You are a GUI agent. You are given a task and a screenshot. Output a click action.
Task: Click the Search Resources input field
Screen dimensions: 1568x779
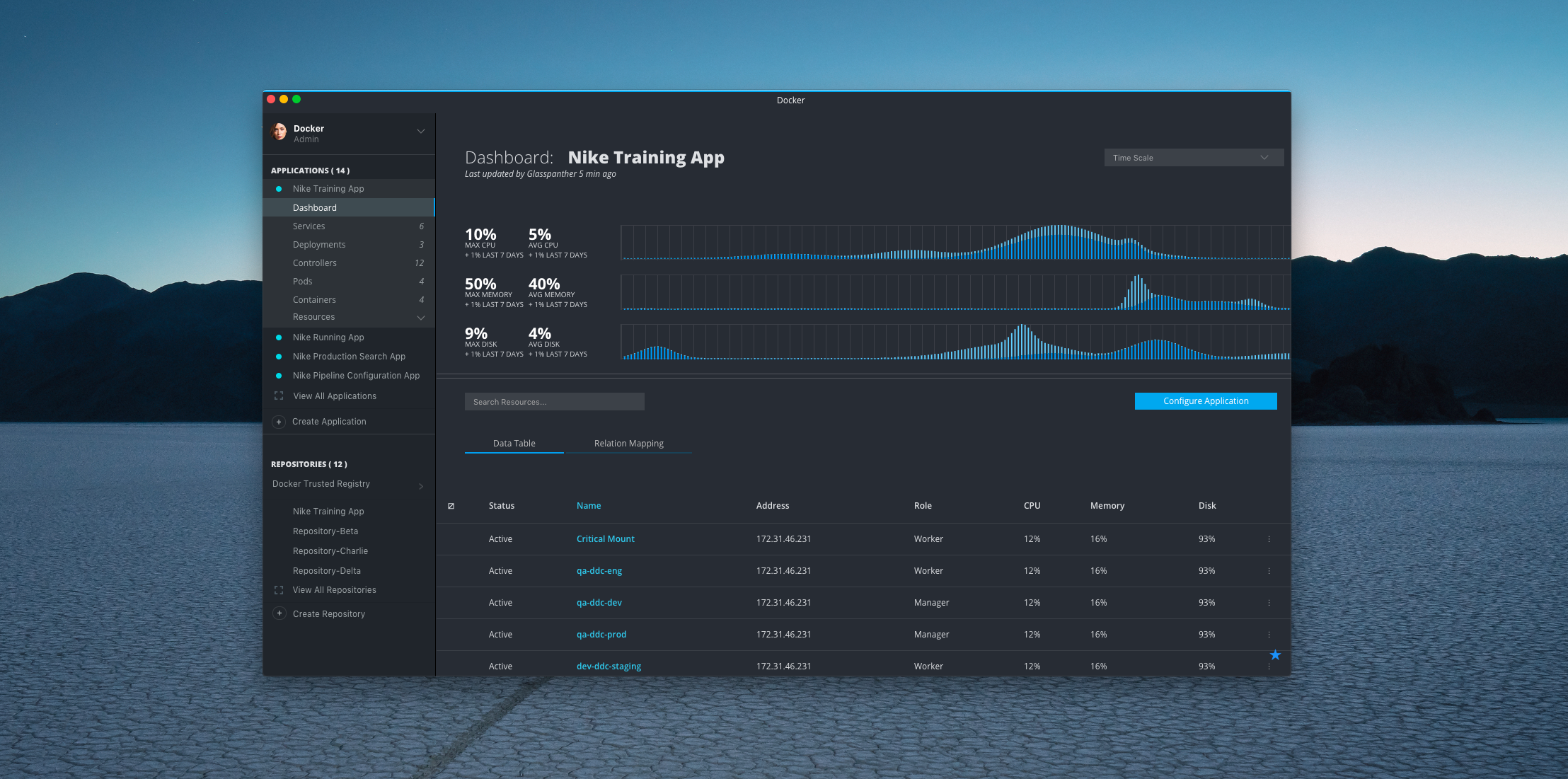[555, 402]
